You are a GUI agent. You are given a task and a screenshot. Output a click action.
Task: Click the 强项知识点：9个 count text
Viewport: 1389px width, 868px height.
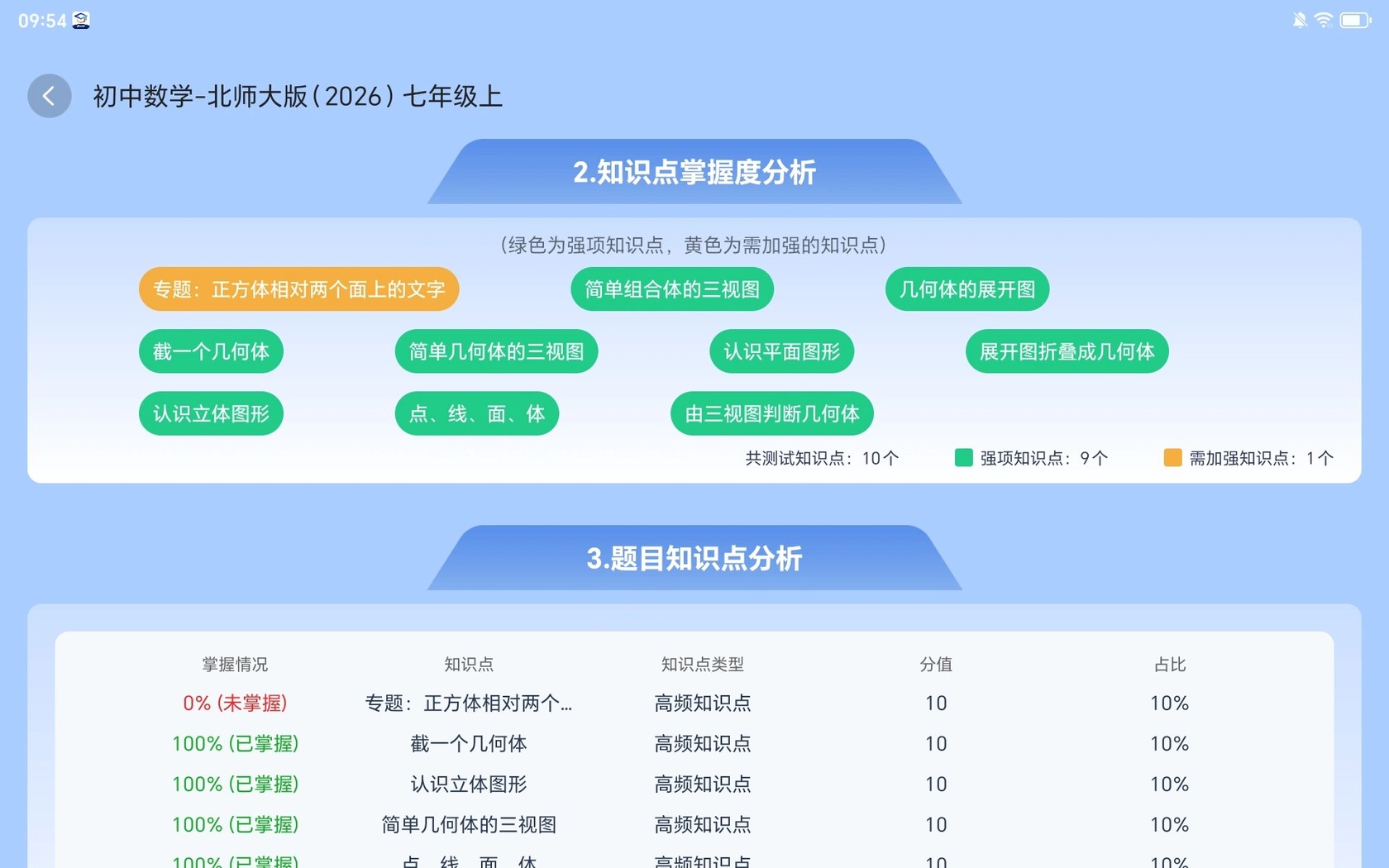1044,458
